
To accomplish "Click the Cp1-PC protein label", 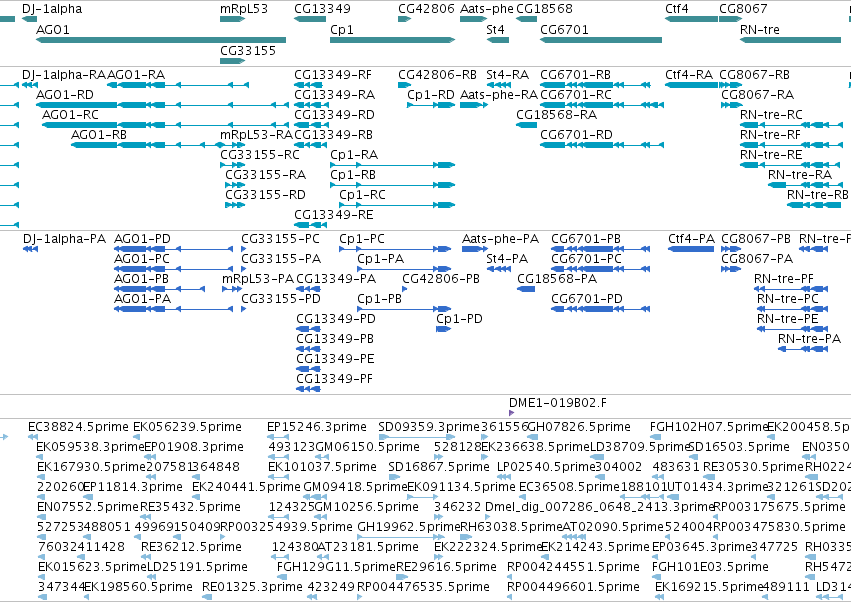I will click(x=362, y=239).
